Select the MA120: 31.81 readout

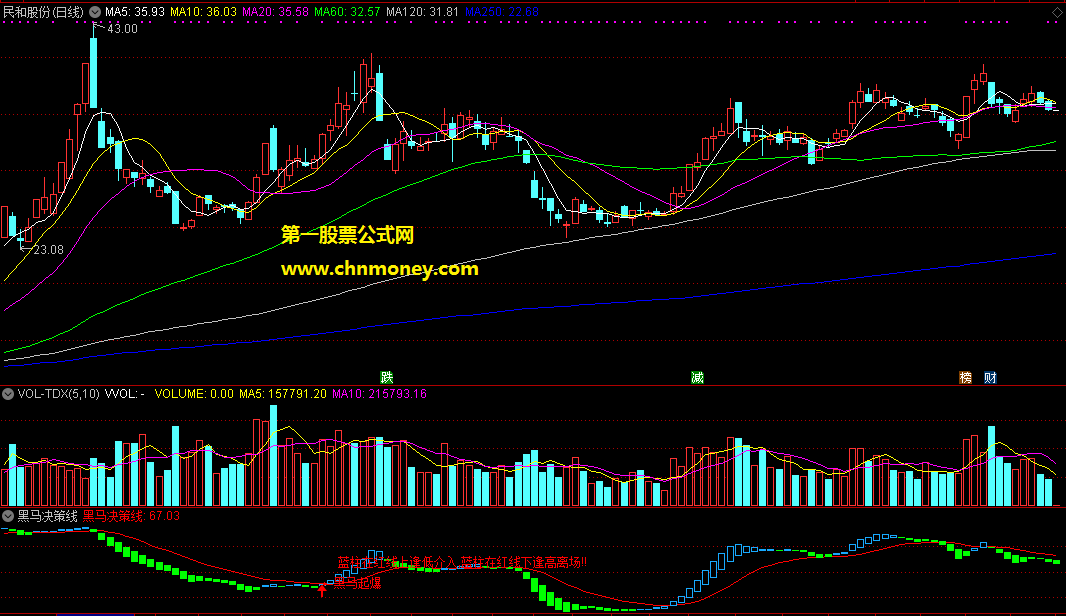click(422, 12)
